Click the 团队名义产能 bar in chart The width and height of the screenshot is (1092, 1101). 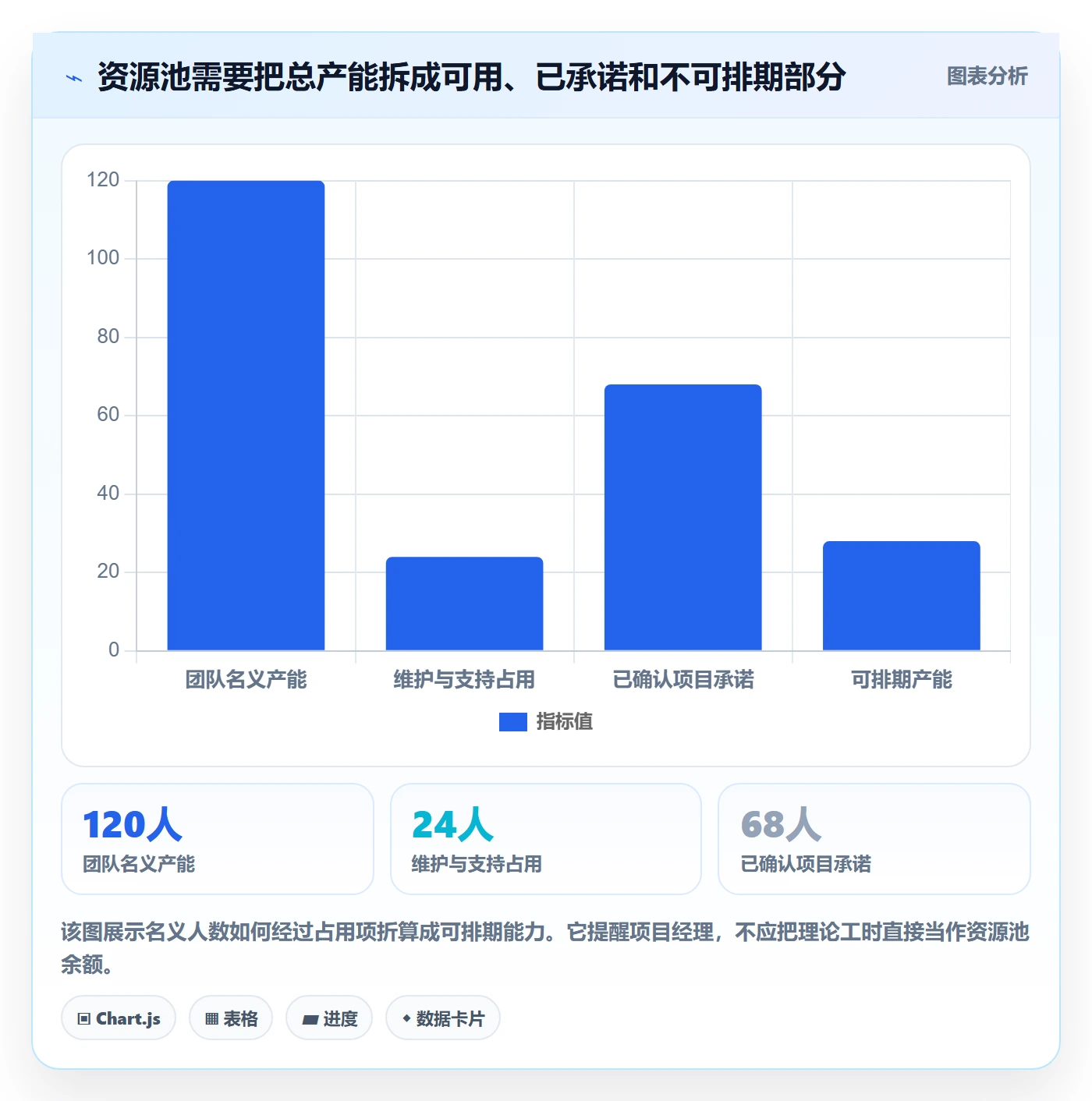point(246,416)
